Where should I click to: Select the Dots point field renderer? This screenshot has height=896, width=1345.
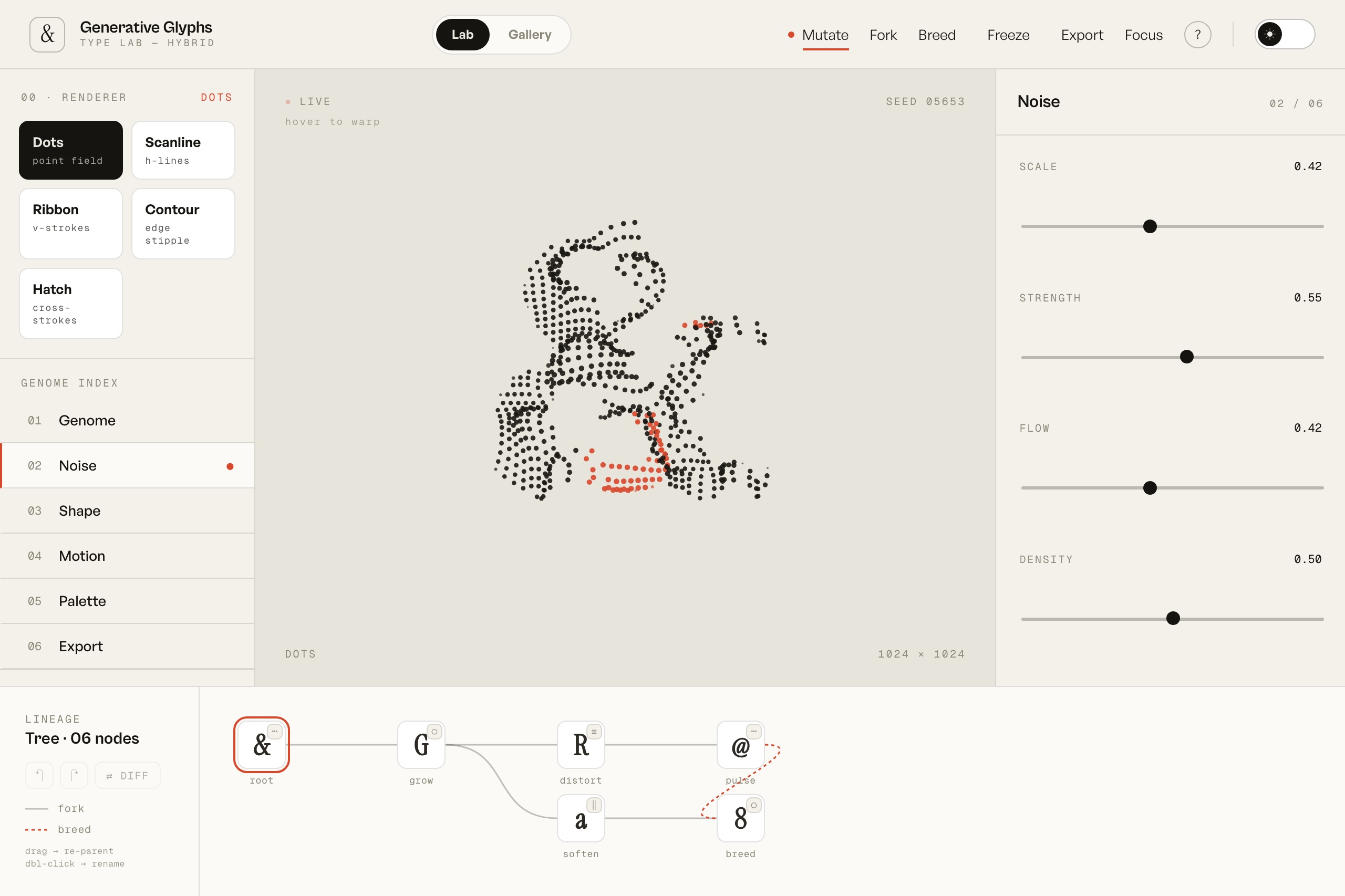tap(71, 150)
